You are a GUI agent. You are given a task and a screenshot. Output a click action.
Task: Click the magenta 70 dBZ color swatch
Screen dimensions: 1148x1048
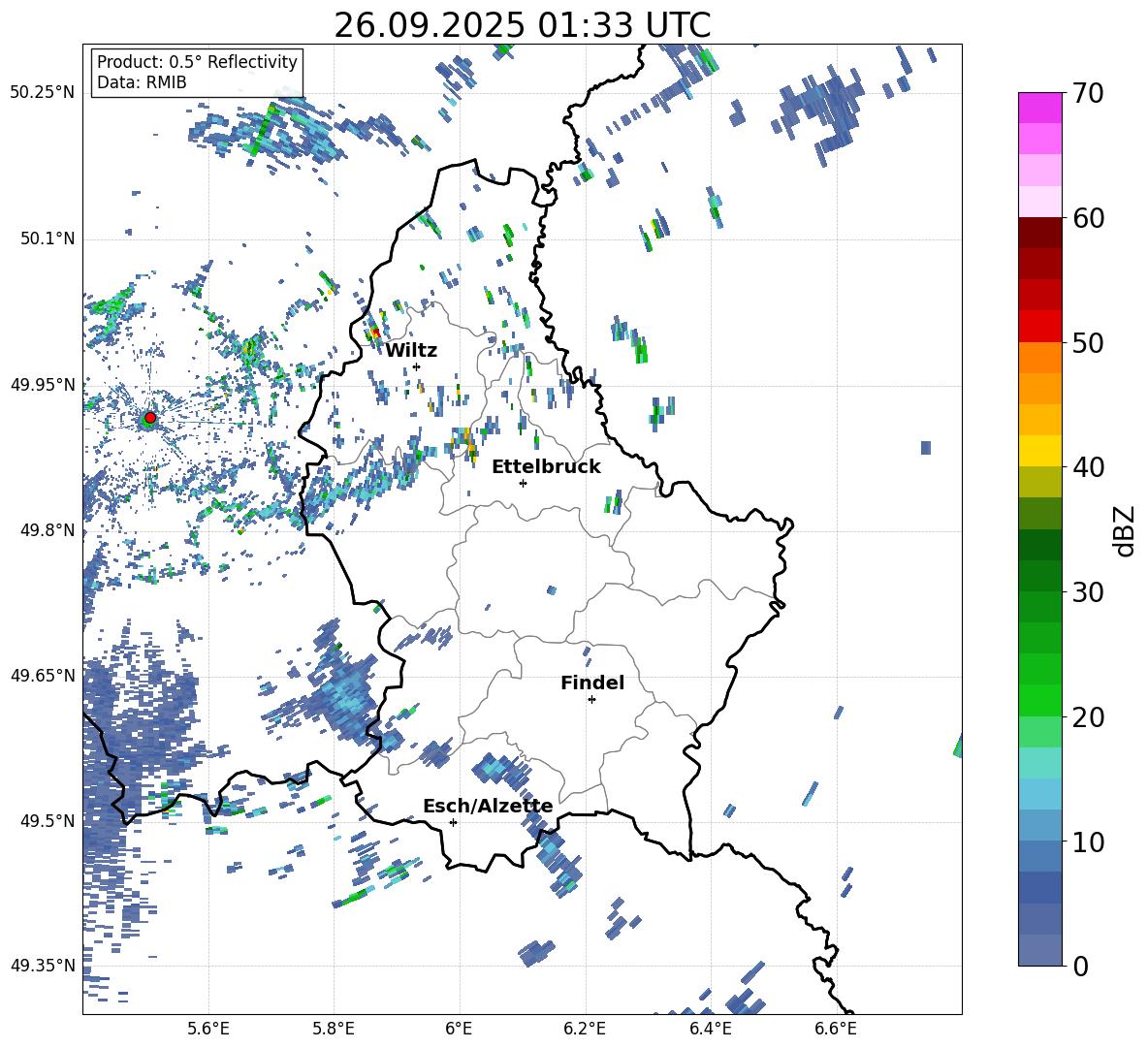pyautogui.click(x=1039, y=108)
